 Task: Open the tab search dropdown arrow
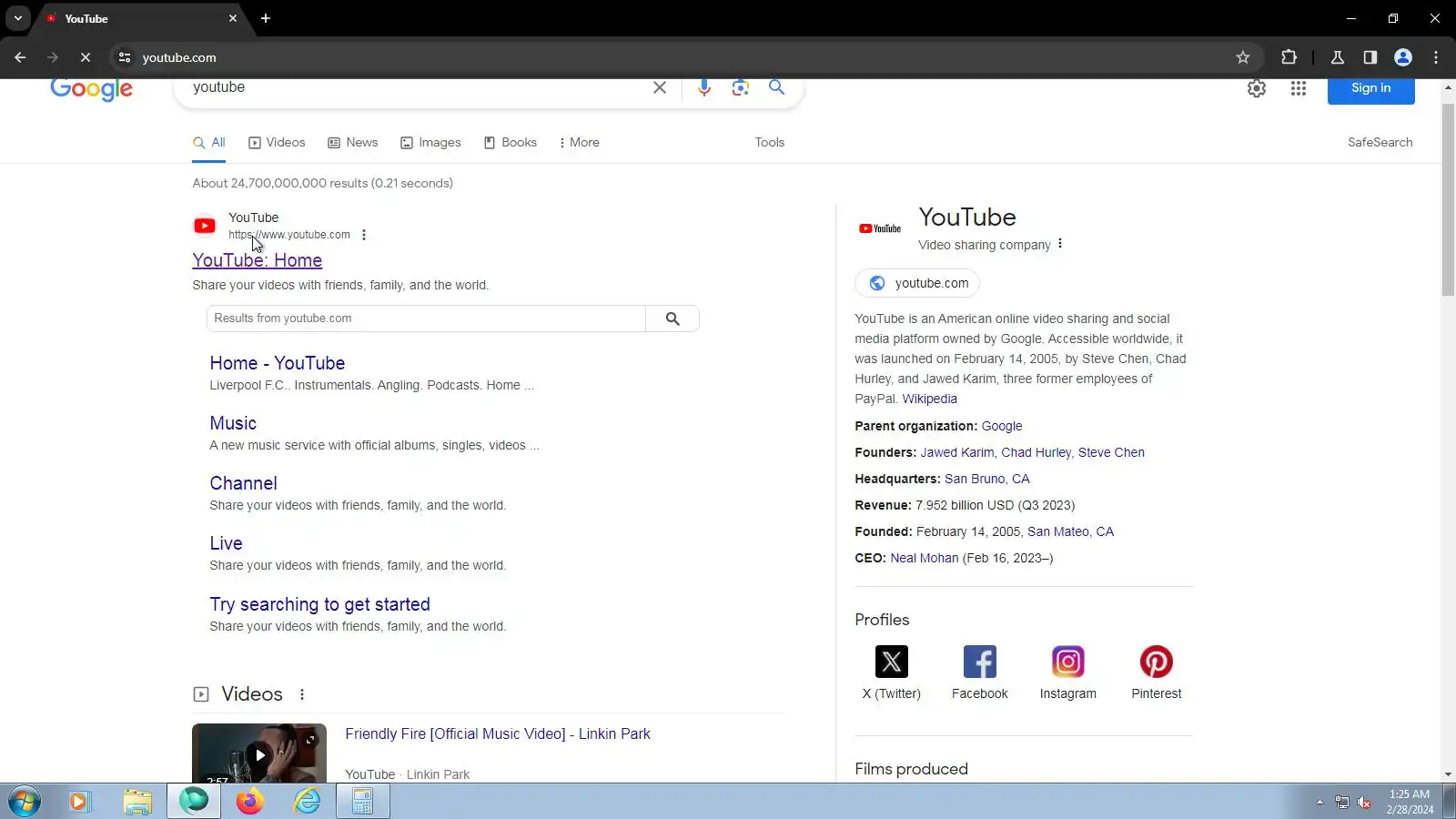18,18
